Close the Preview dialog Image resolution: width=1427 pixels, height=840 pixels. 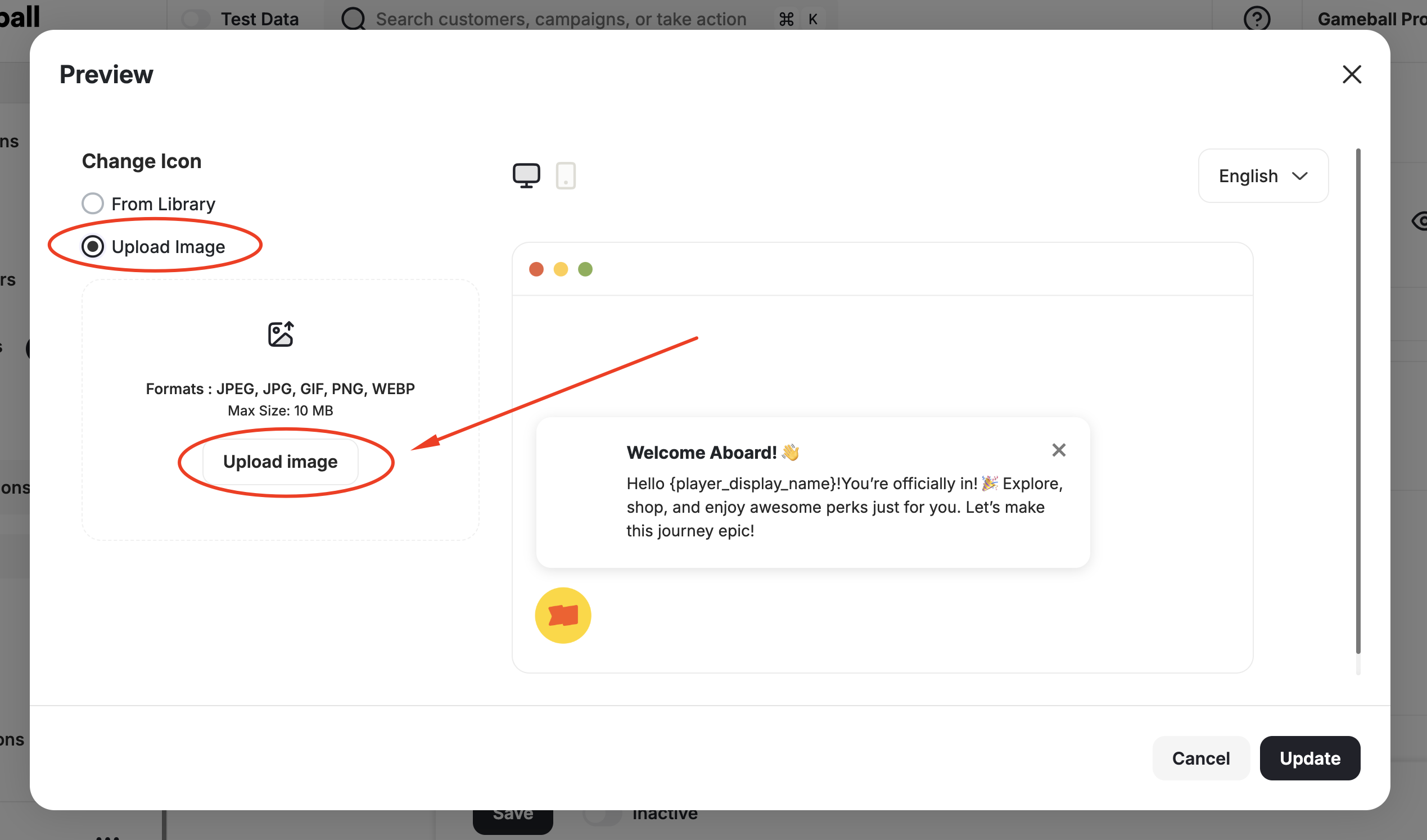(x=1352, y=74)
